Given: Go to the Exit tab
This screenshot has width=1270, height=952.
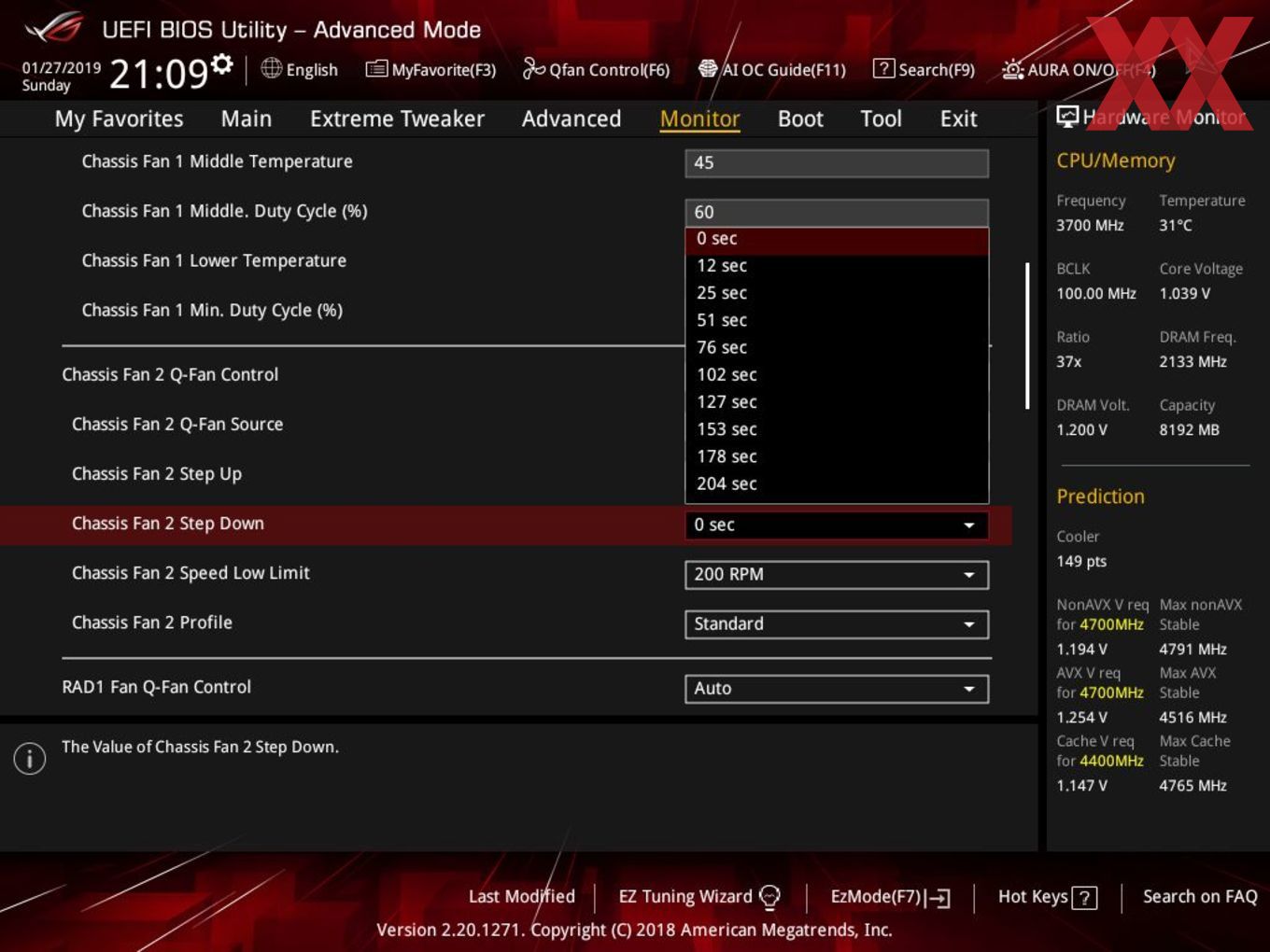Looking at the screenshot, I should tap(958, 119).
